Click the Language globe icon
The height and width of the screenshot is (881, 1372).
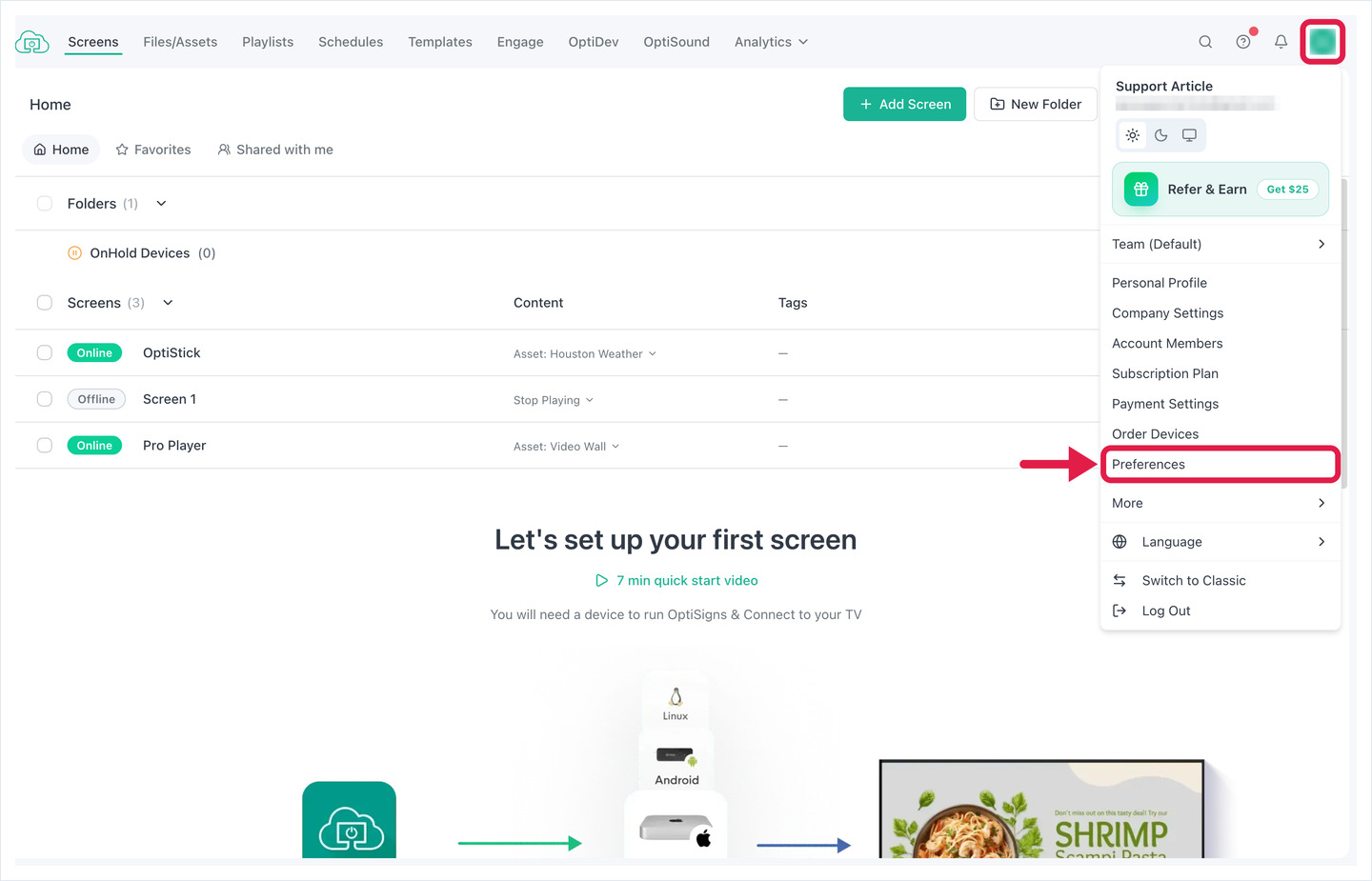(1120, 542)
